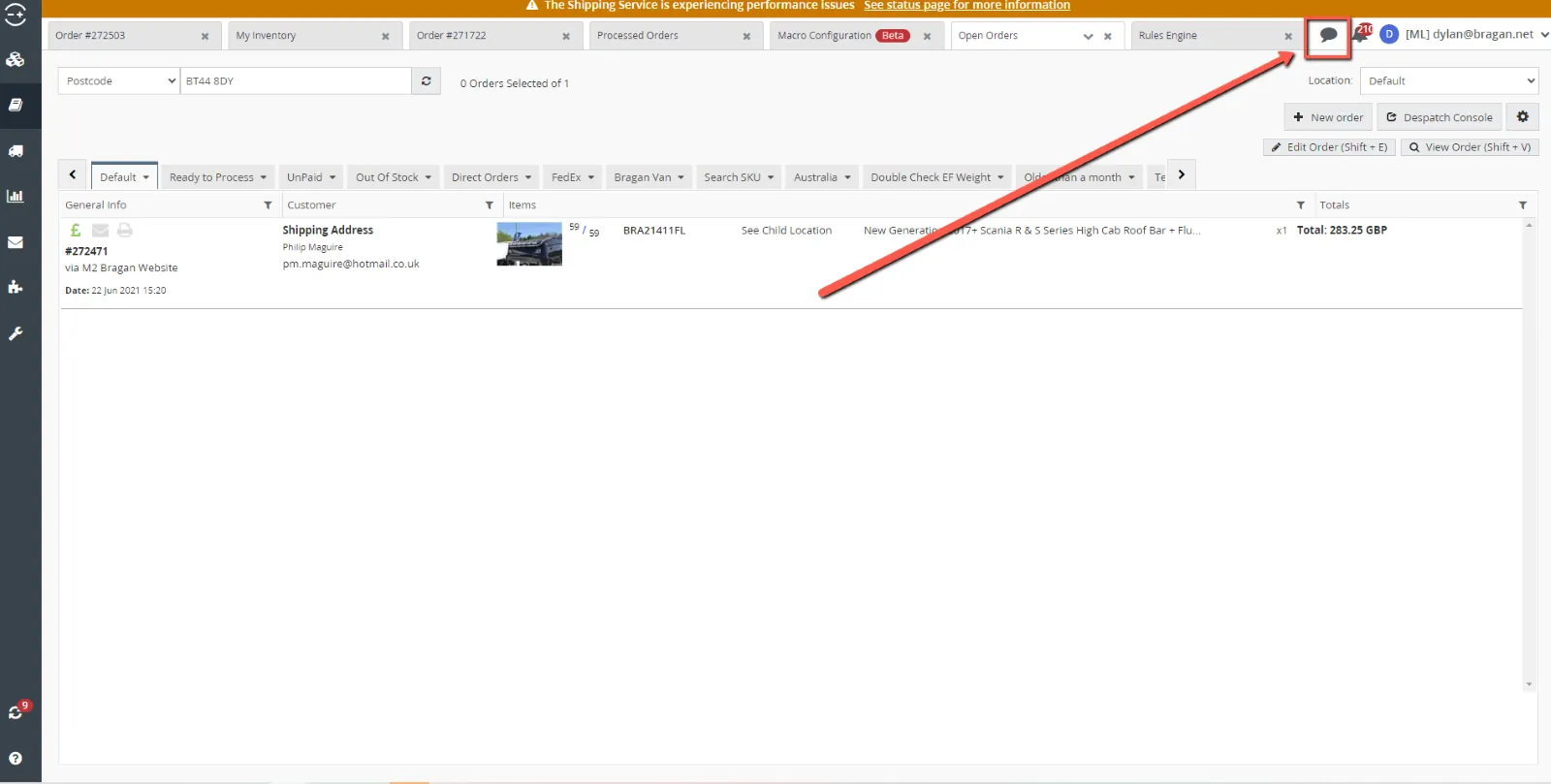Close the Order #272503 tab
Image resolution: width=1551 pixels, height=784 pixels.
tap(205, 37)
